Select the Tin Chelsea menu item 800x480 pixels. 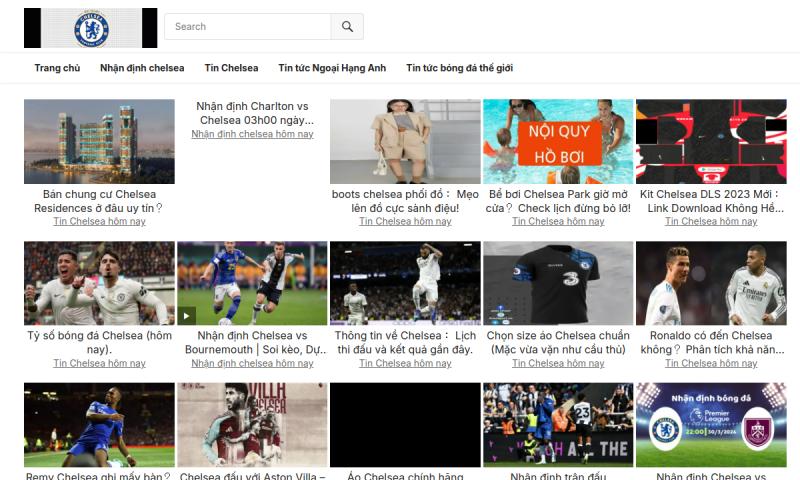coord(231,68)
